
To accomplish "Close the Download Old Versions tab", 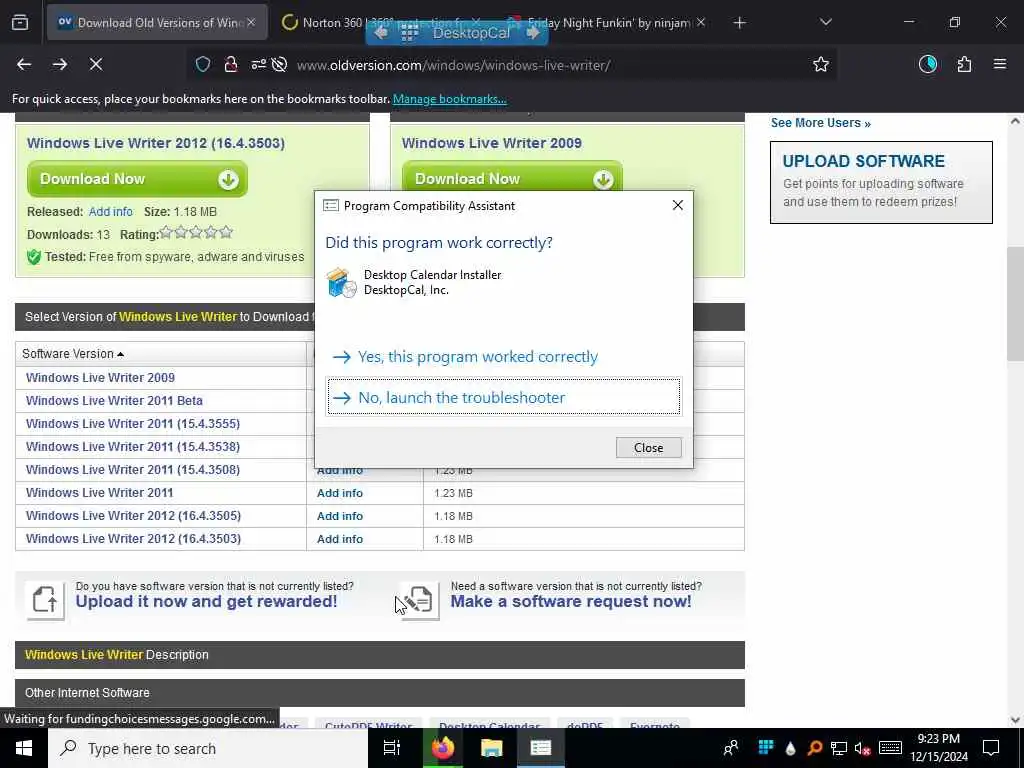I will pos(251,23).
